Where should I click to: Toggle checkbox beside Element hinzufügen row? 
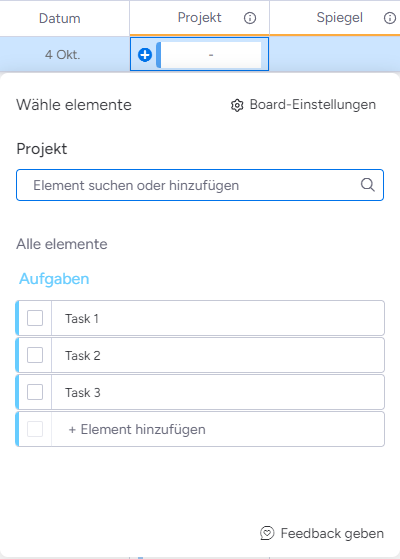(x=35, y=429)
